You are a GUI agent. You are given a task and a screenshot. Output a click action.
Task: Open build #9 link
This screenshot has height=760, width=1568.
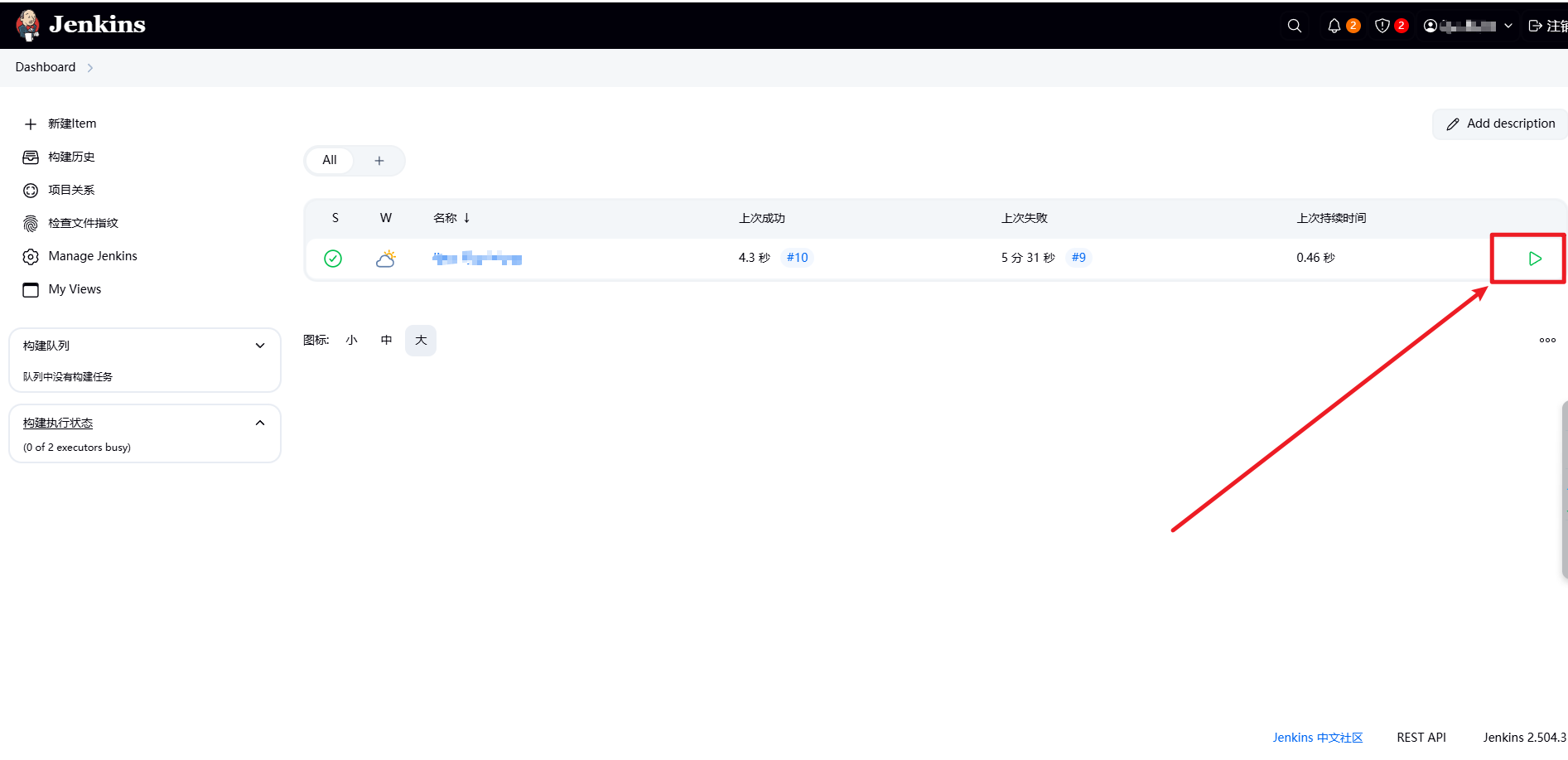point(1078,258)
